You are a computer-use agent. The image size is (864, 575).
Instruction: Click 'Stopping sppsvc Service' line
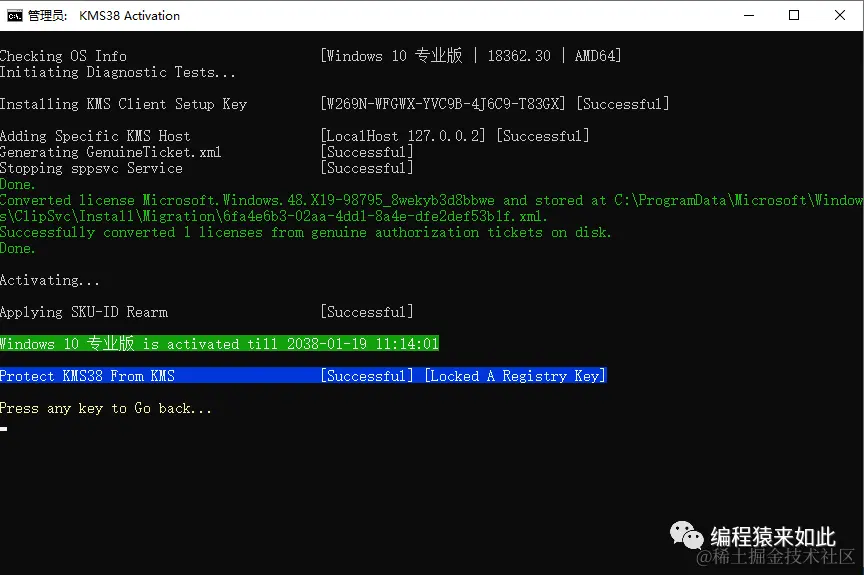pos(91,168)
